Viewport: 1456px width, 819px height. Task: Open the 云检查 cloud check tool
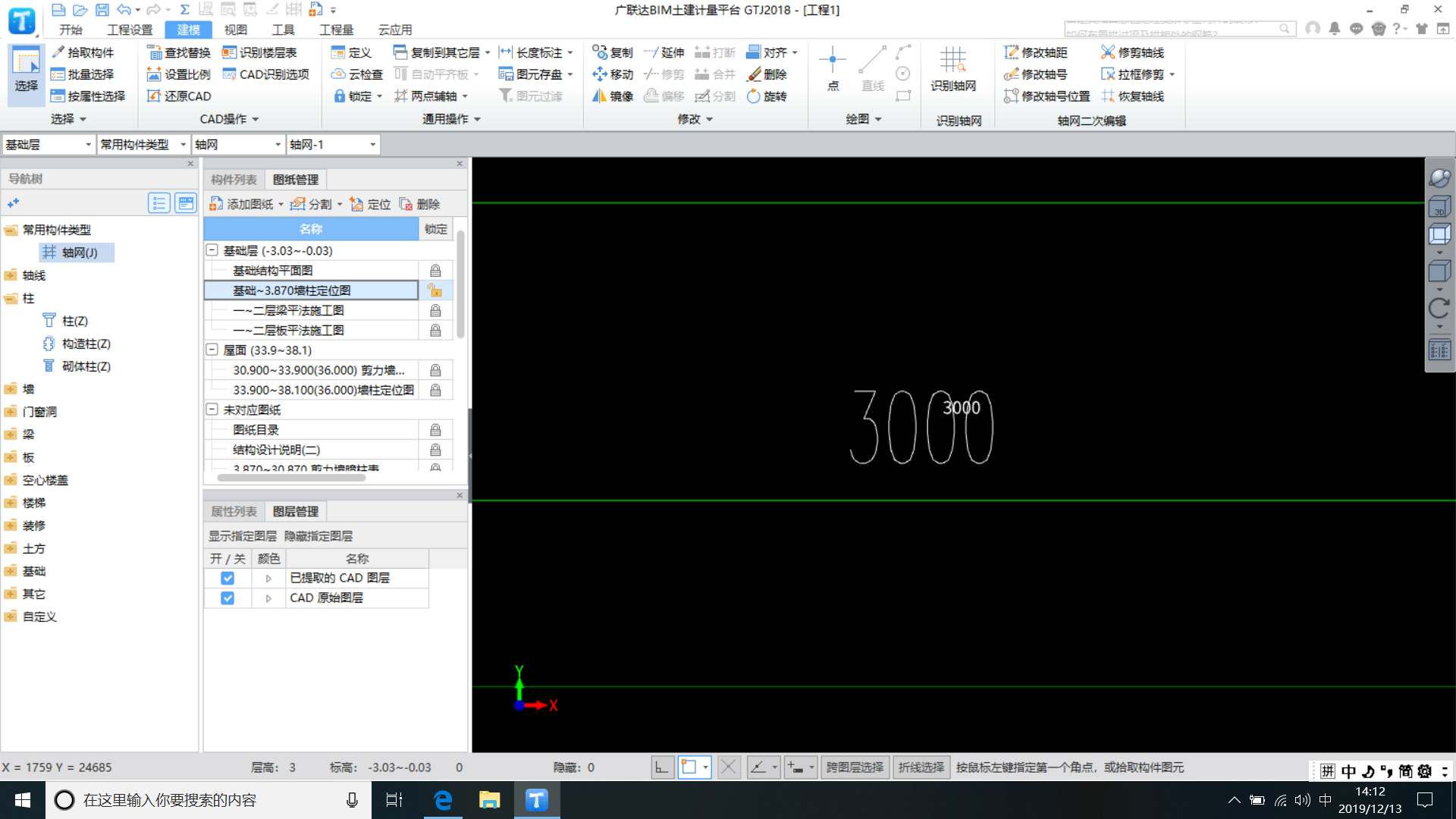(x=357, y=74)
